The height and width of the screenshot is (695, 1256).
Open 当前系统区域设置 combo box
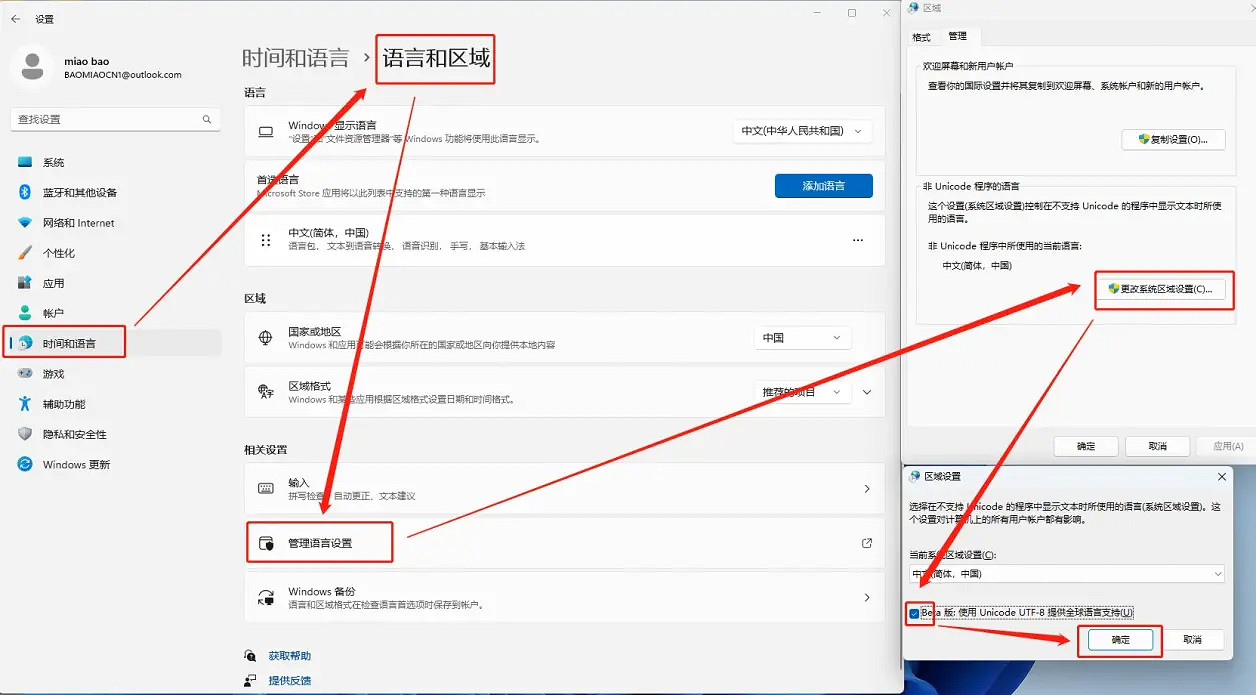pyautogui.click(x=1066, y=574)
